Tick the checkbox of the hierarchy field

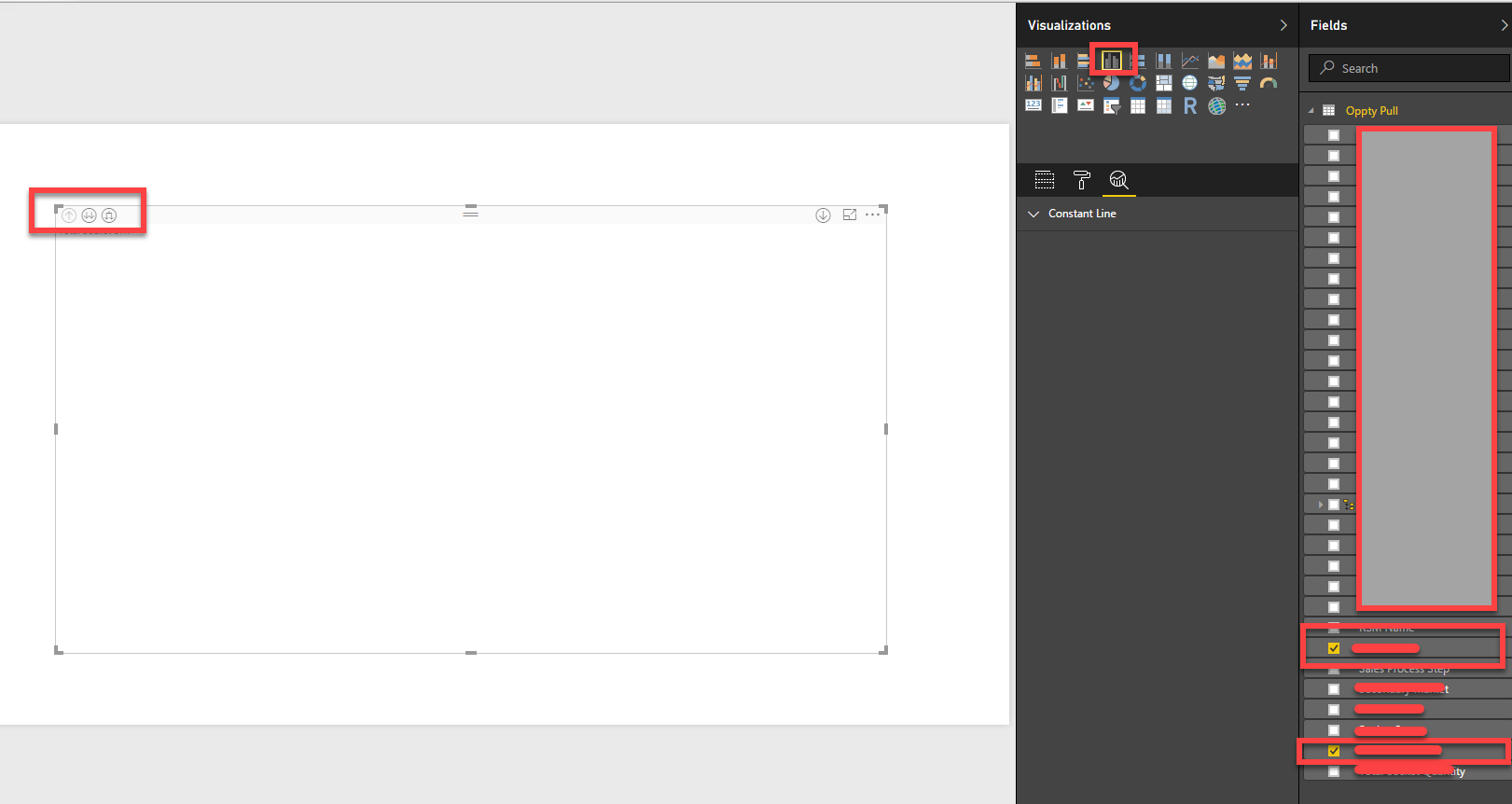click(x=1334, y=505)
